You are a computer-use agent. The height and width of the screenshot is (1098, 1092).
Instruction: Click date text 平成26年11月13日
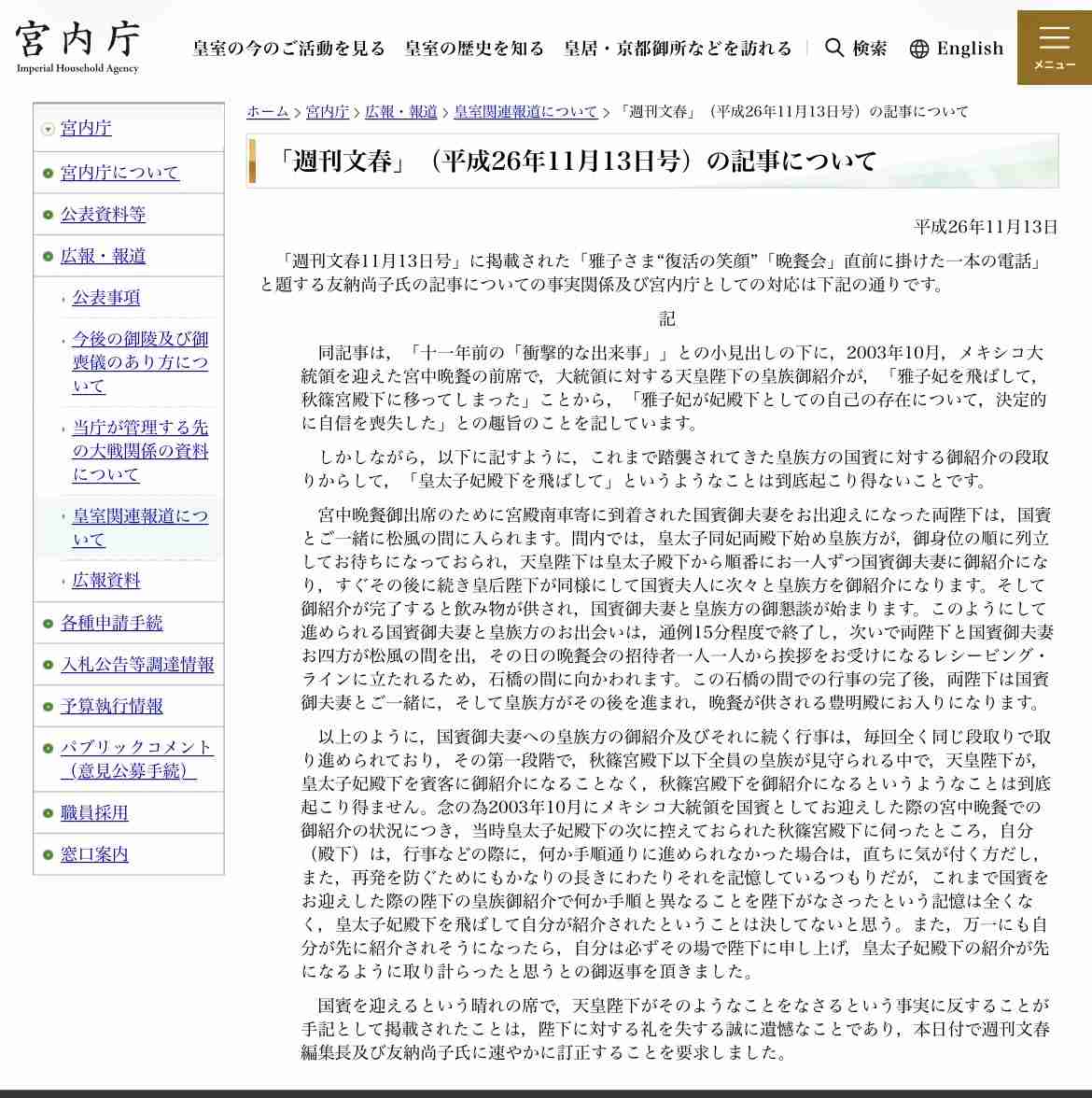point(986,227)
